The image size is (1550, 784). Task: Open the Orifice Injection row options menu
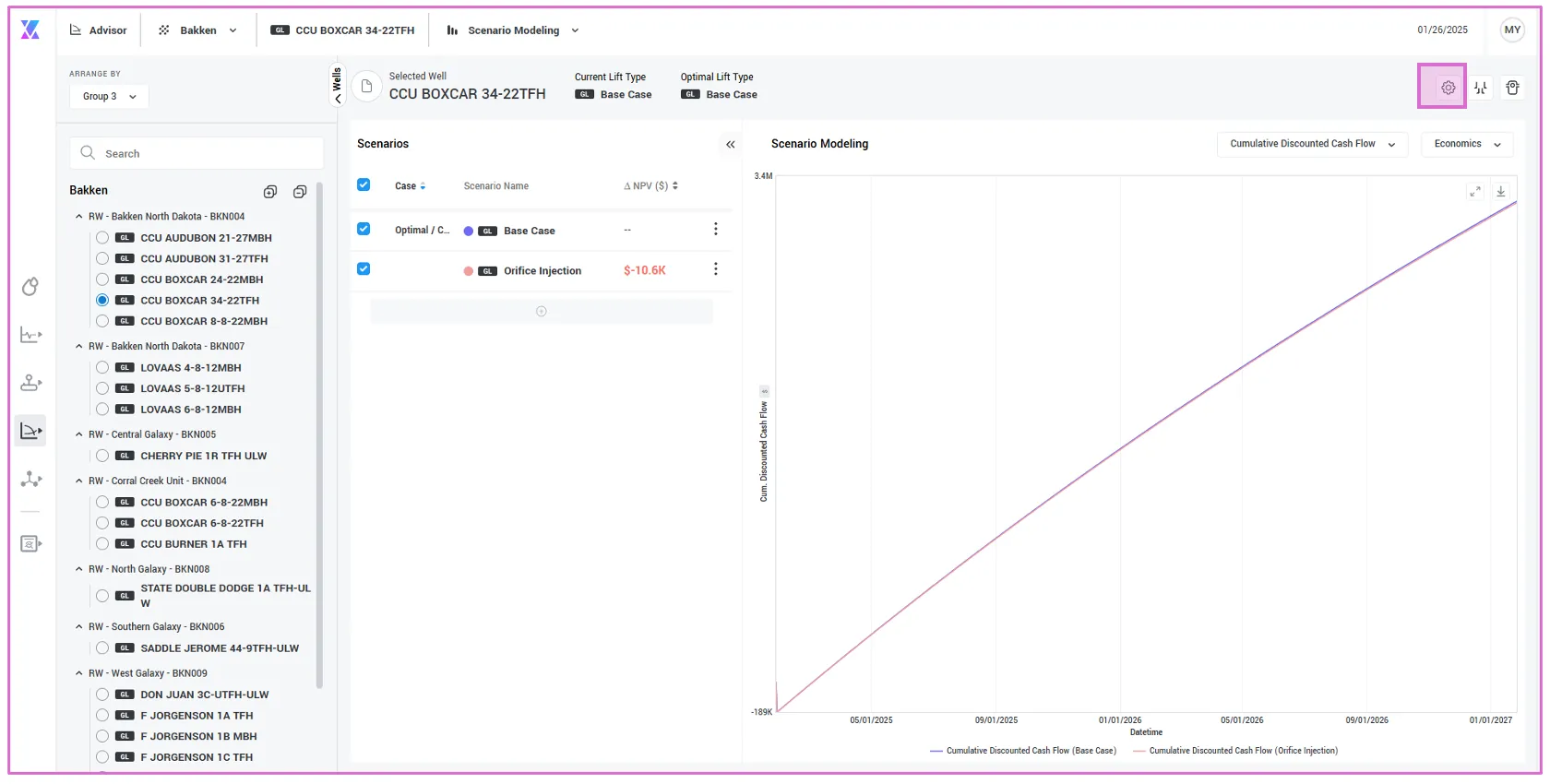715,269
